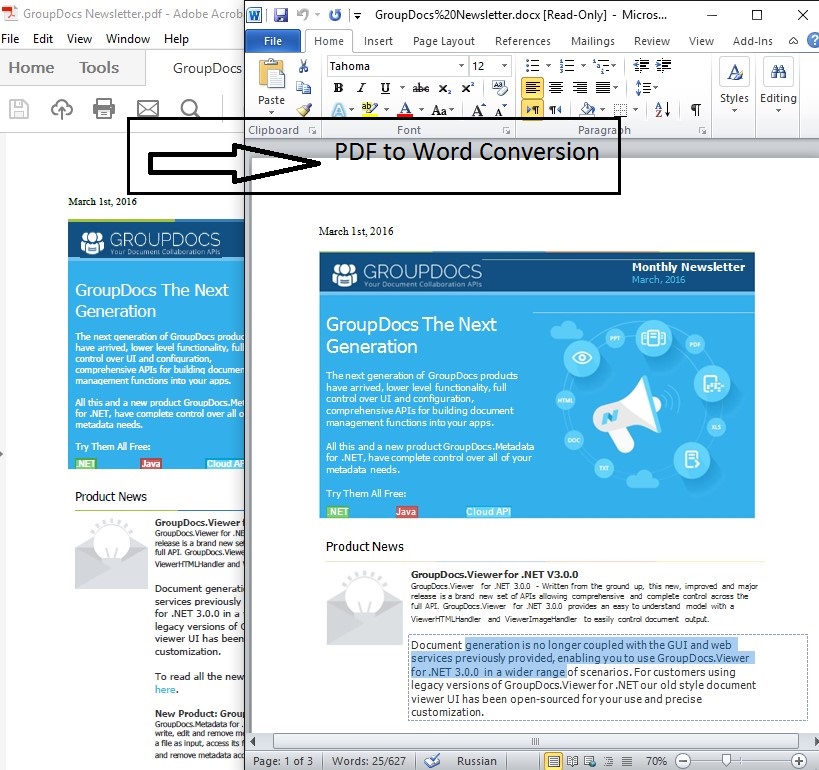This screenshot has height=770, width=819.
Task: Open search with the Acrobat magnifier icon
Action: [x=190, y=109]
